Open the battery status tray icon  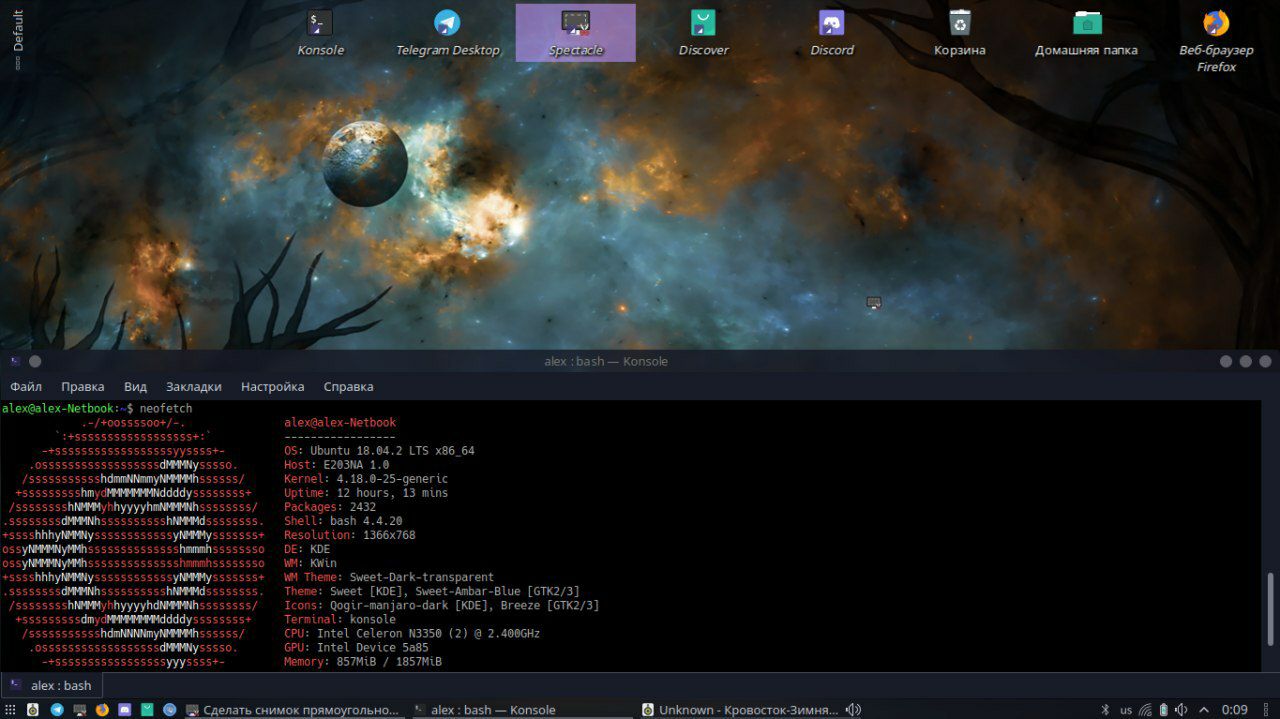click(1163, 710)
